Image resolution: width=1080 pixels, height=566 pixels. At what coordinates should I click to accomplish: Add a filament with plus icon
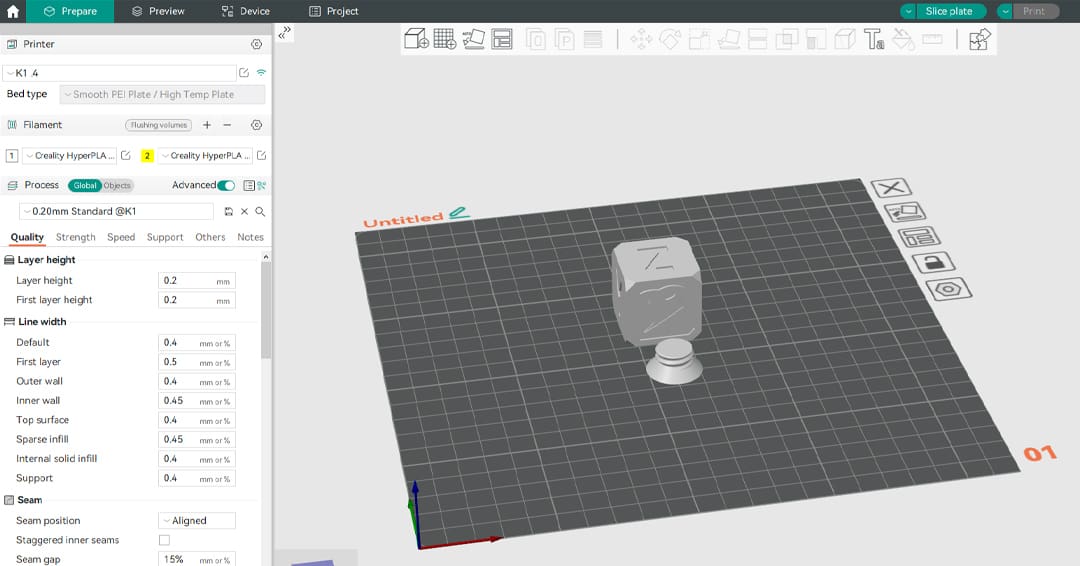click(207, 125)
